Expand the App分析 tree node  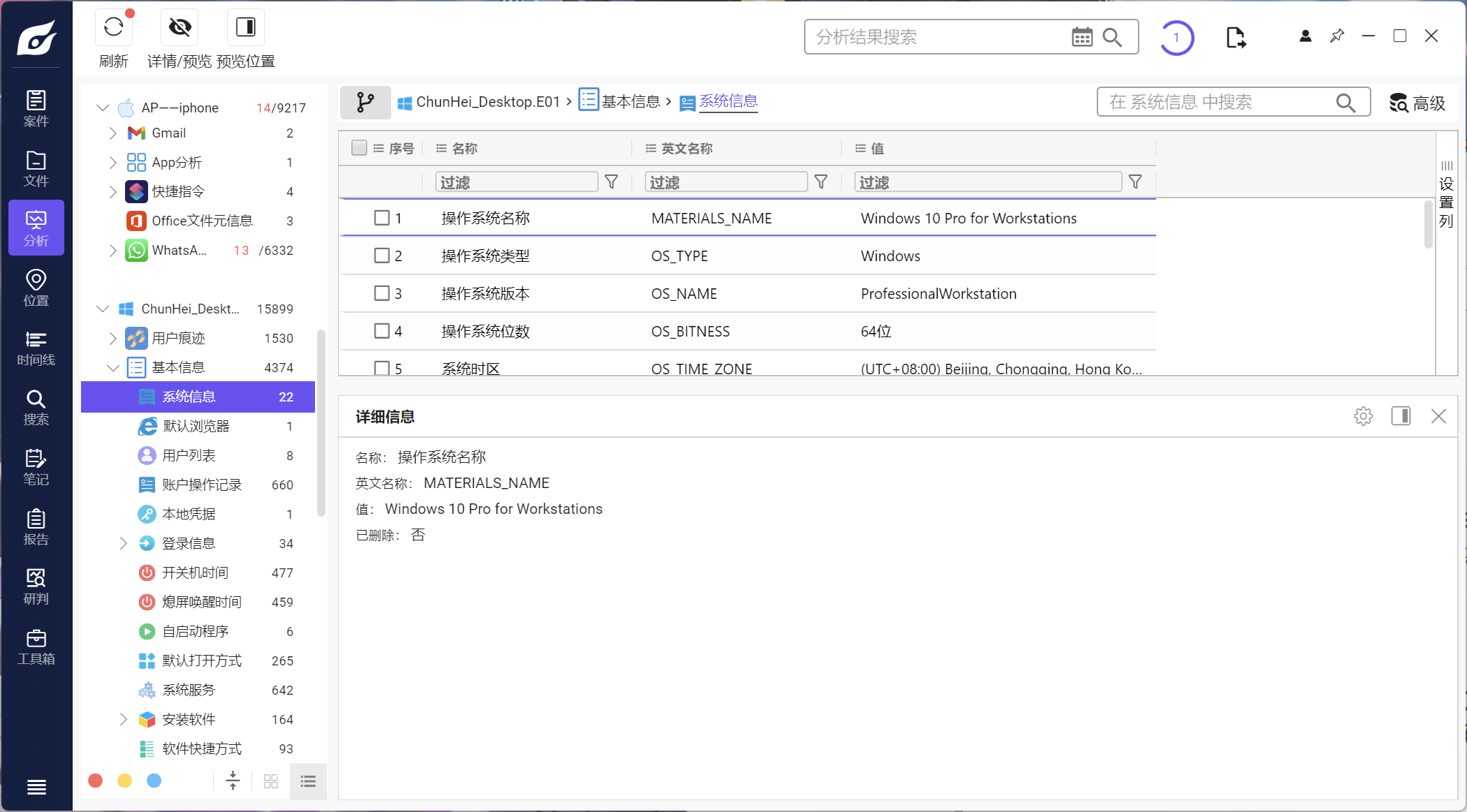[113, 162]
